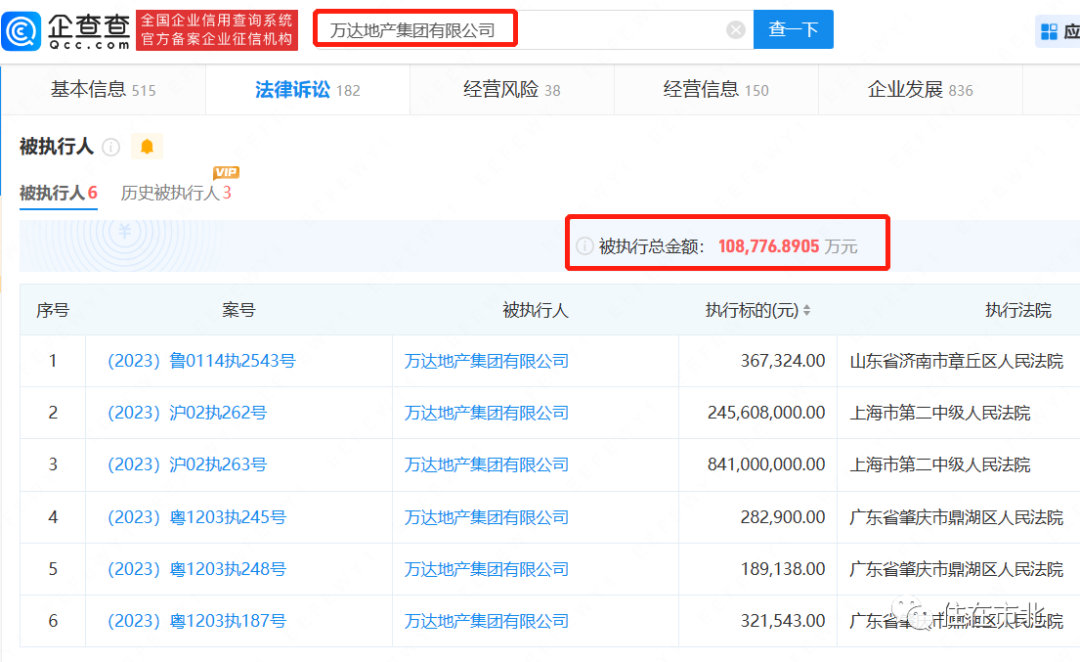This screenshot has height=662, width=1080.
Task: Click 上海市第二中级人民法院 in row 2
Action: click(x=940, y=413)
